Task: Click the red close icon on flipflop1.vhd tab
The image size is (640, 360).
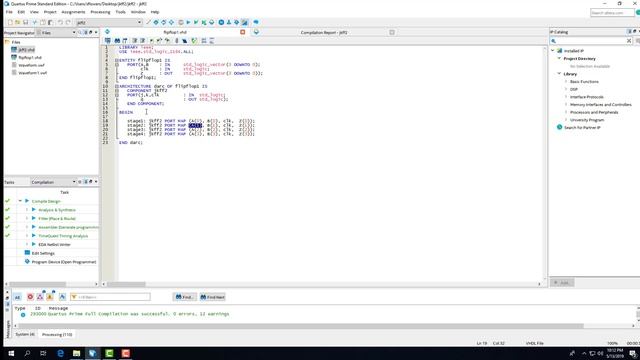Action: 242,32
